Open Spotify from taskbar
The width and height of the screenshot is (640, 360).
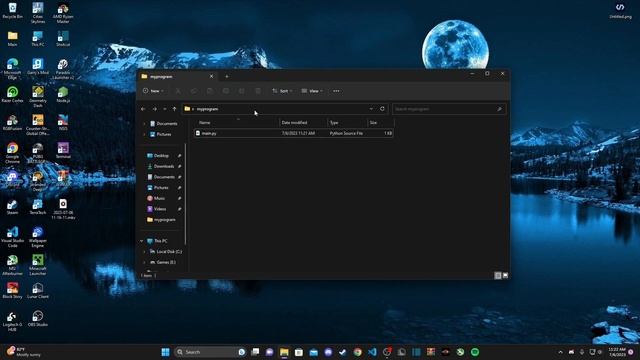click(475, 352)
